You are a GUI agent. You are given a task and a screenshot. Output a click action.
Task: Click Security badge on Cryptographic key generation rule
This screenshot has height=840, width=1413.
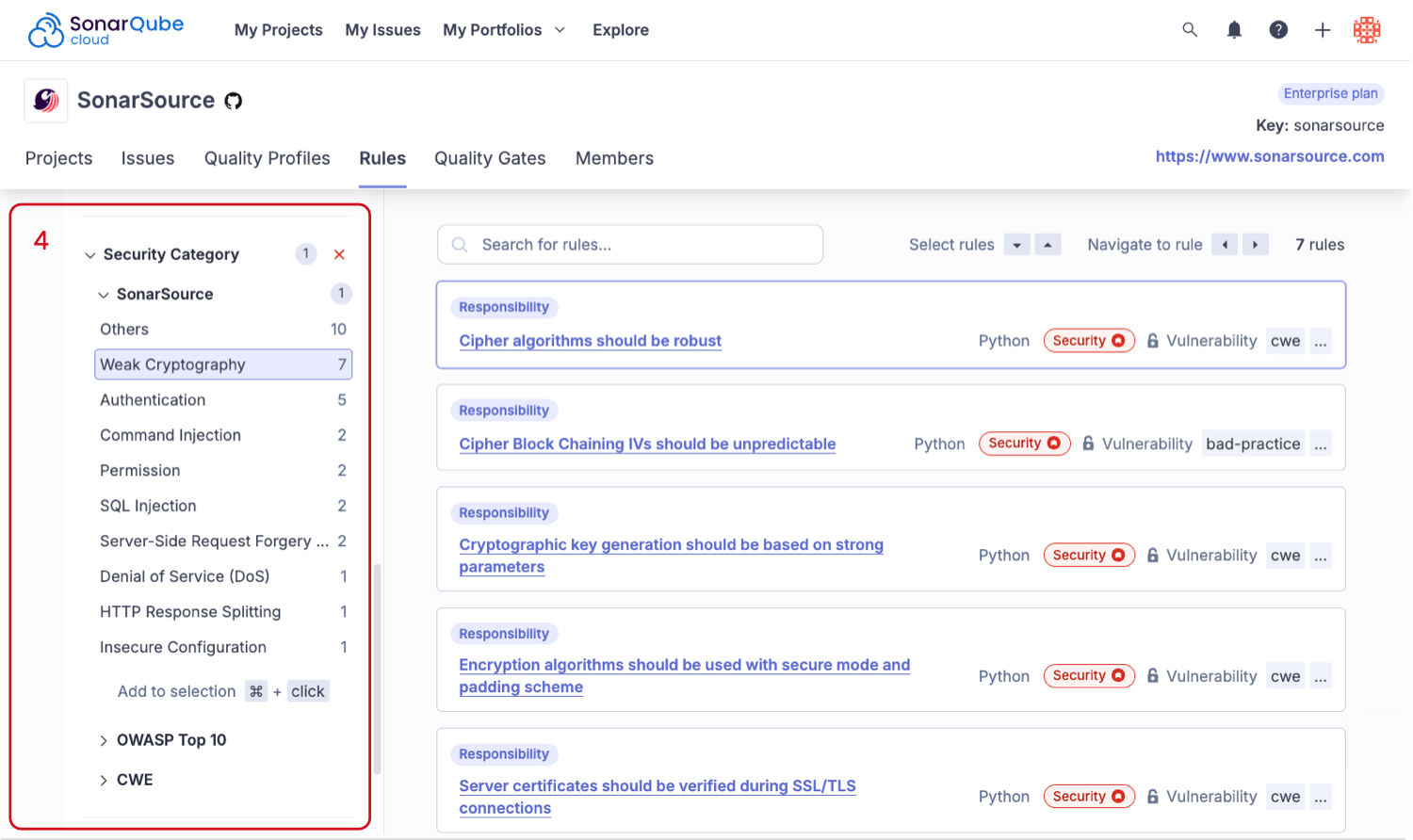coord(1089,556)
